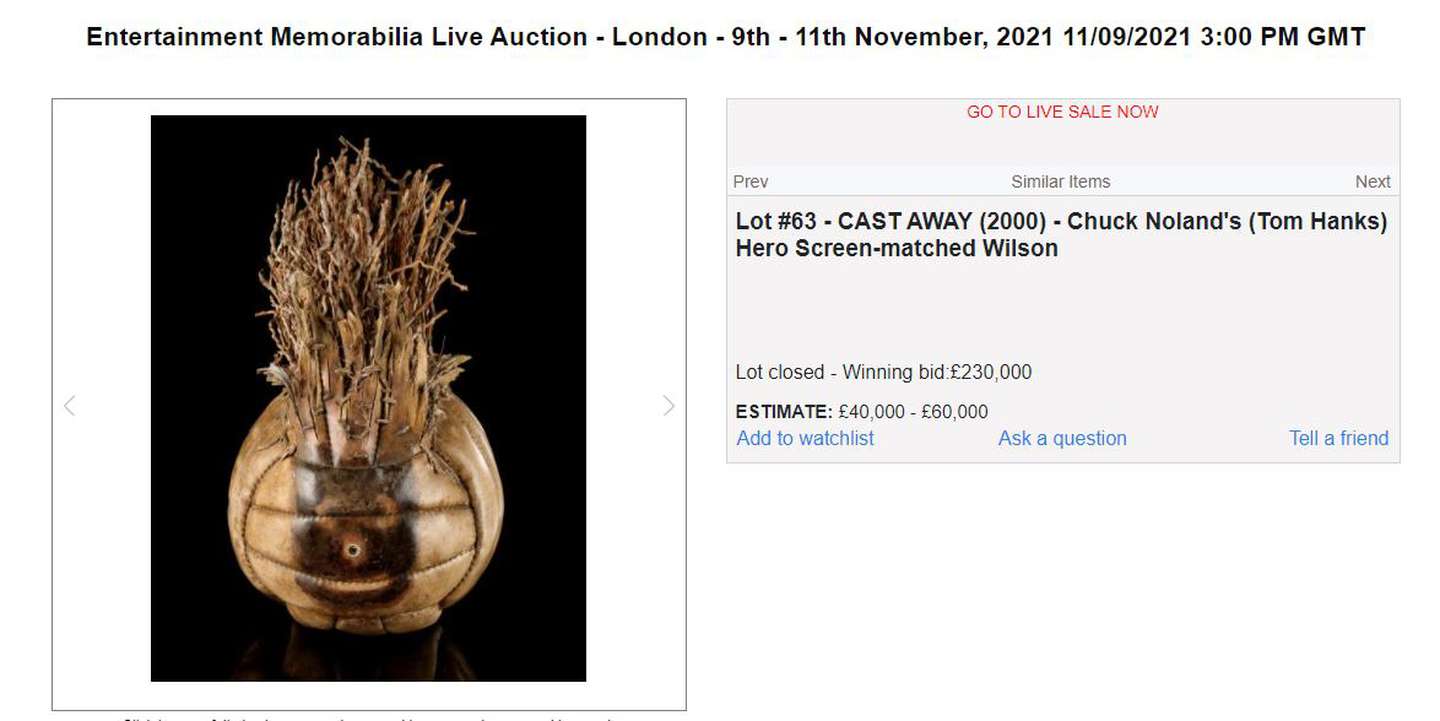Add this lot to watchlist
Screen dimensions: 1440x721
[805, 438]
